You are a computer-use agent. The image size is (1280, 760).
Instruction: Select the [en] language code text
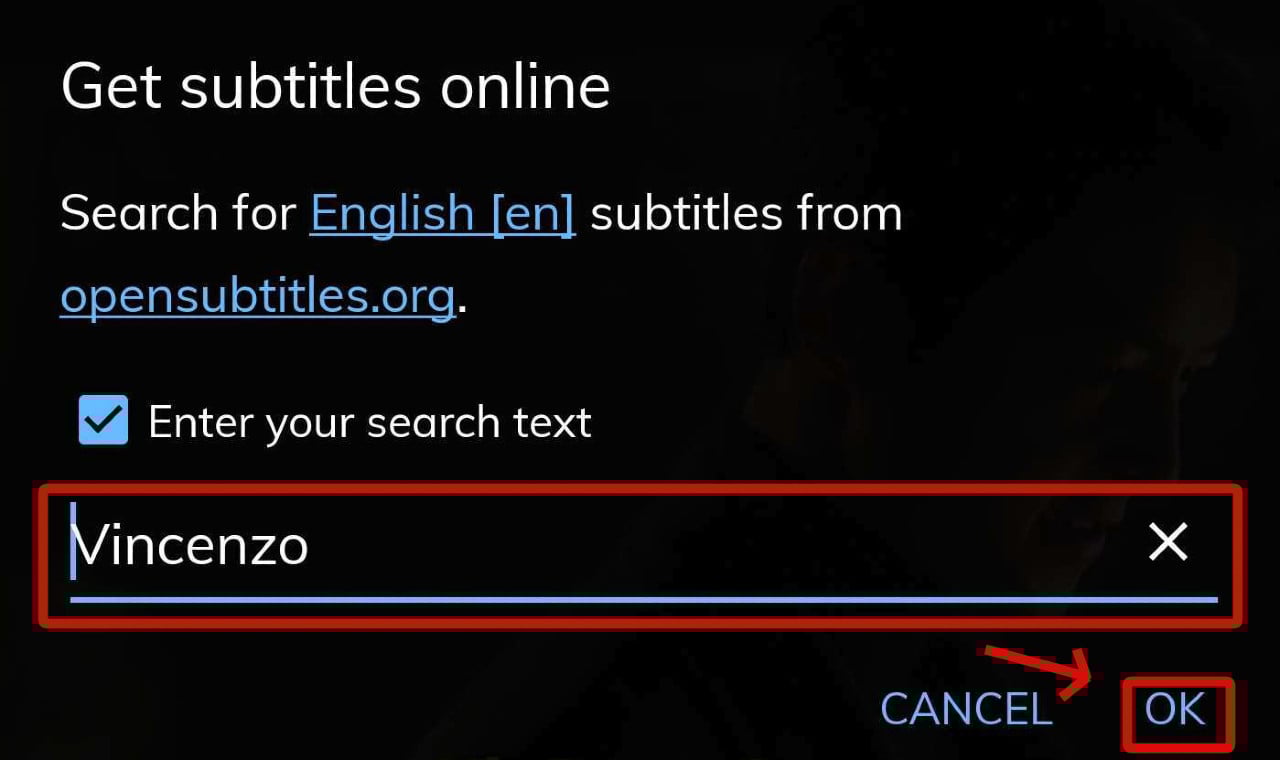[x=533, y=213]
